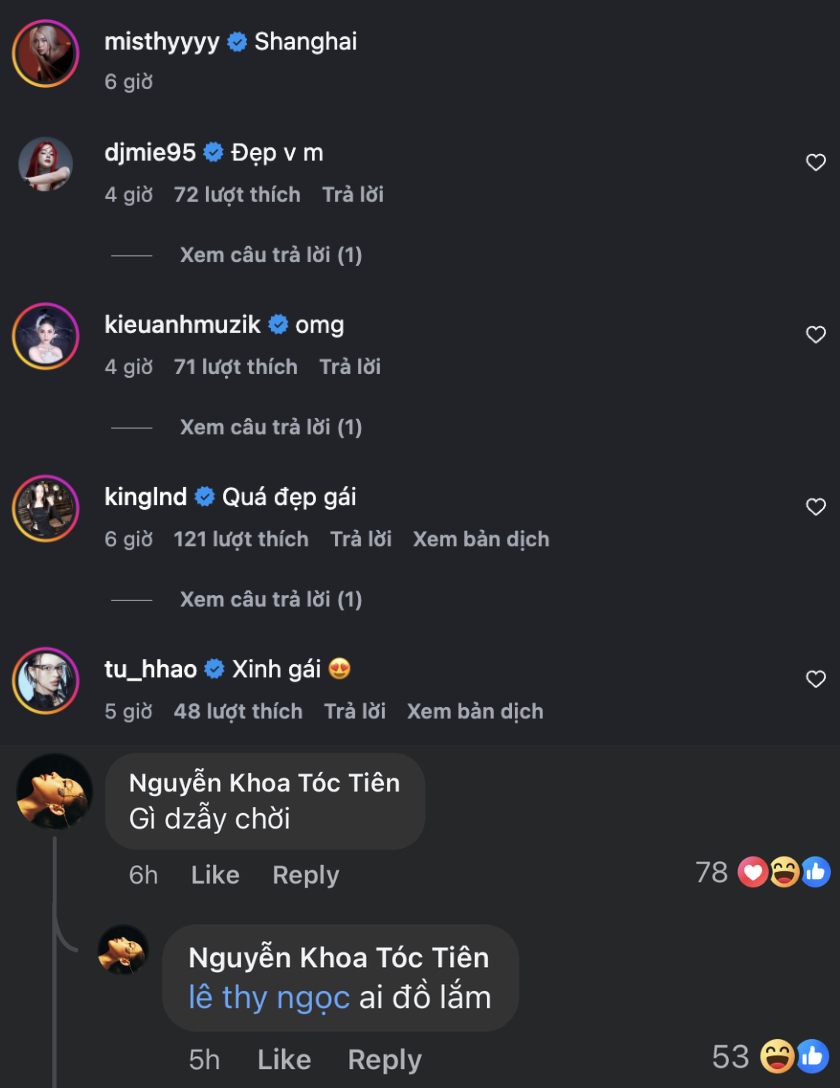Click the verified badge beside tu_hhao
This screenshot has width=840, height=1088.
pos(214,669)
